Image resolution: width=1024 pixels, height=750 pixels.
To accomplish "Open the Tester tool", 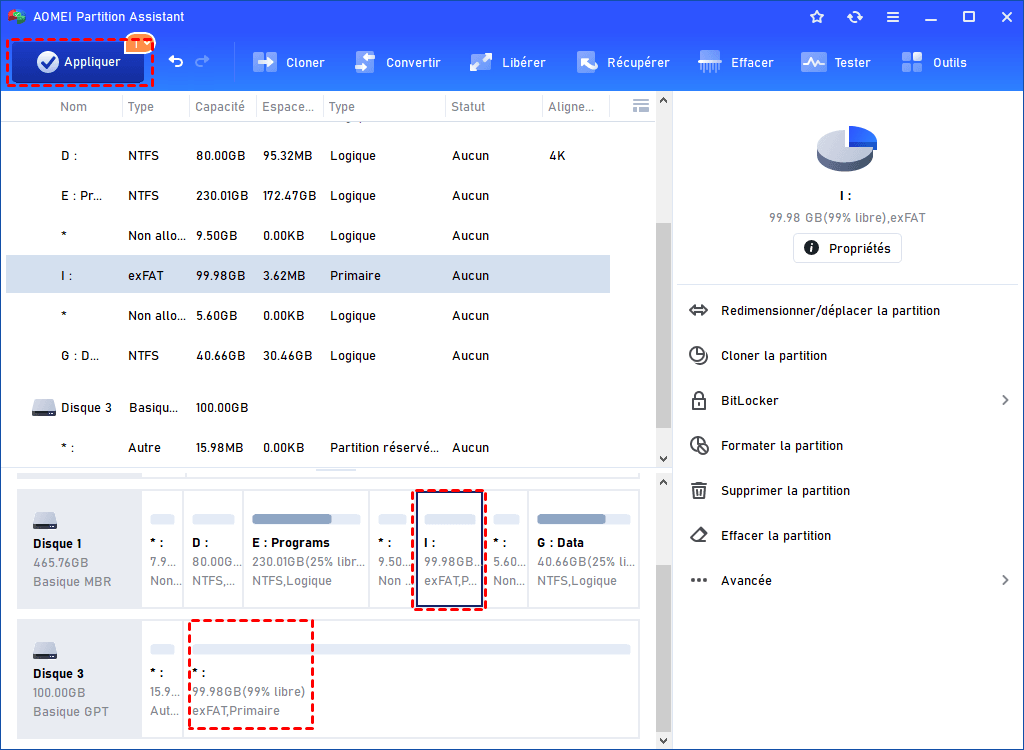I will coord(810,61).
